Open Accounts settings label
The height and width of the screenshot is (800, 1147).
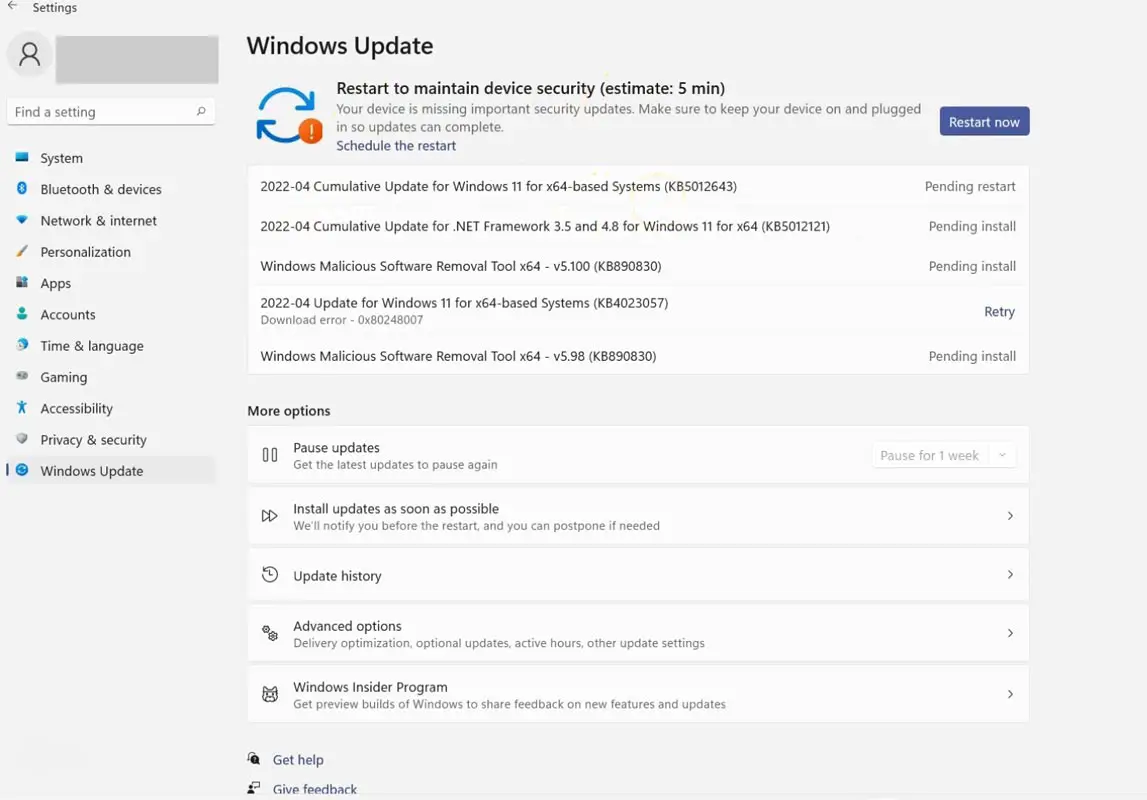(68, 315)
